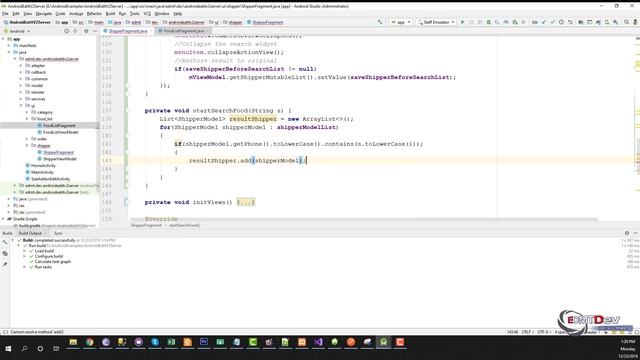This screenshot has height=360, width=640.
Task: Click project panel settings gear icon
Action: coord(86,31)
